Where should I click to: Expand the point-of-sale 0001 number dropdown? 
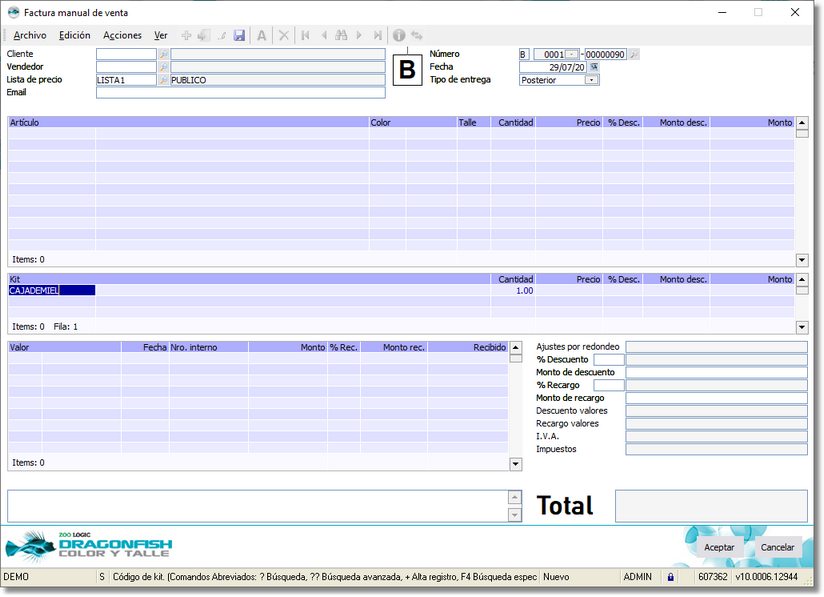click(571, 54)
